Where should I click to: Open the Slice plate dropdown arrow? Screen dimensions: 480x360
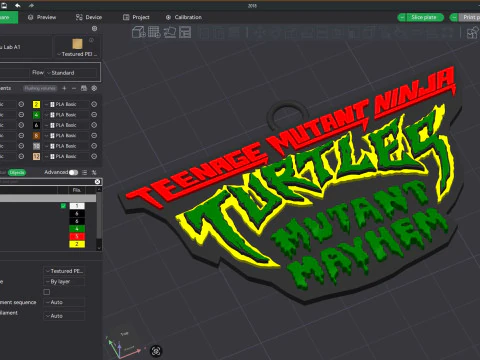point(402,17)
